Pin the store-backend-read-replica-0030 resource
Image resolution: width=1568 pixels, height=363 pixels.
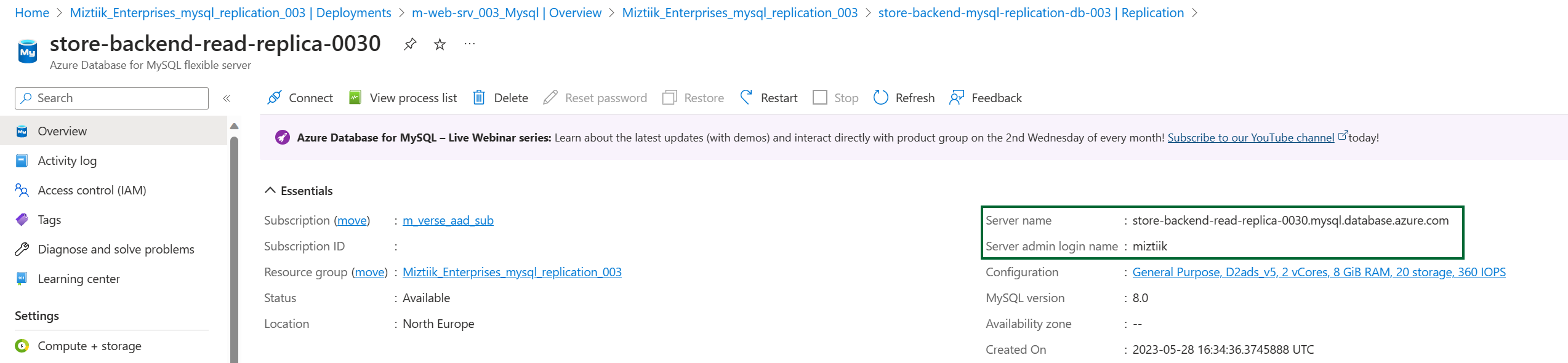[410, 44]
